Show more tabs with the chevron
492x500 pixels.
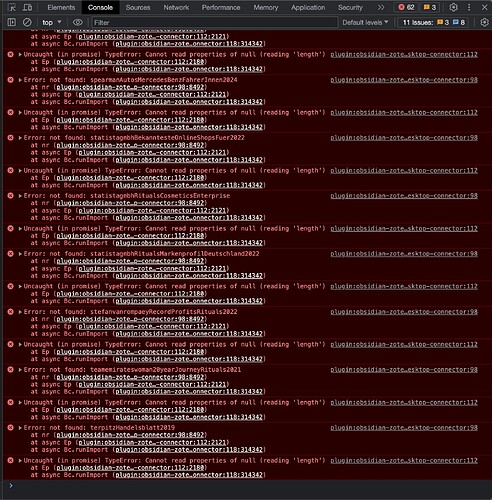coord(381,7)
